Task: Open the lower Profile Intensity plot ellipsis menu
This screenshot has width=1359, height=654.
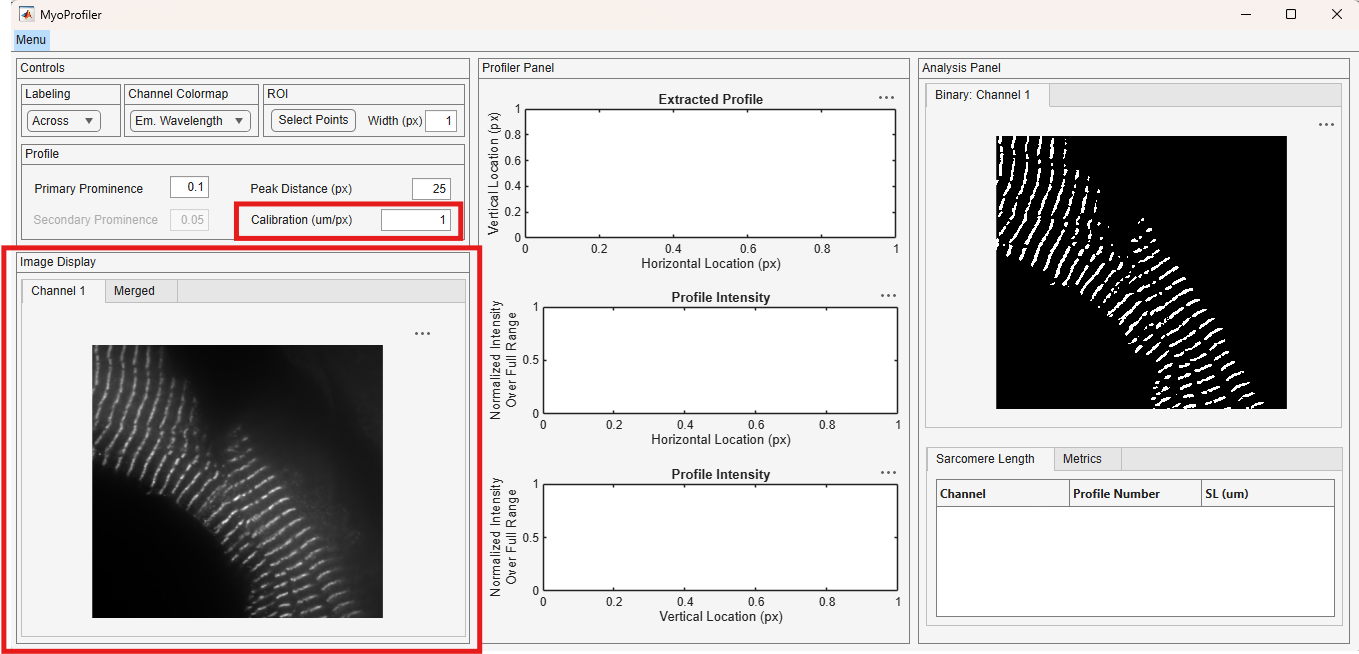Action: pos(888,473)
